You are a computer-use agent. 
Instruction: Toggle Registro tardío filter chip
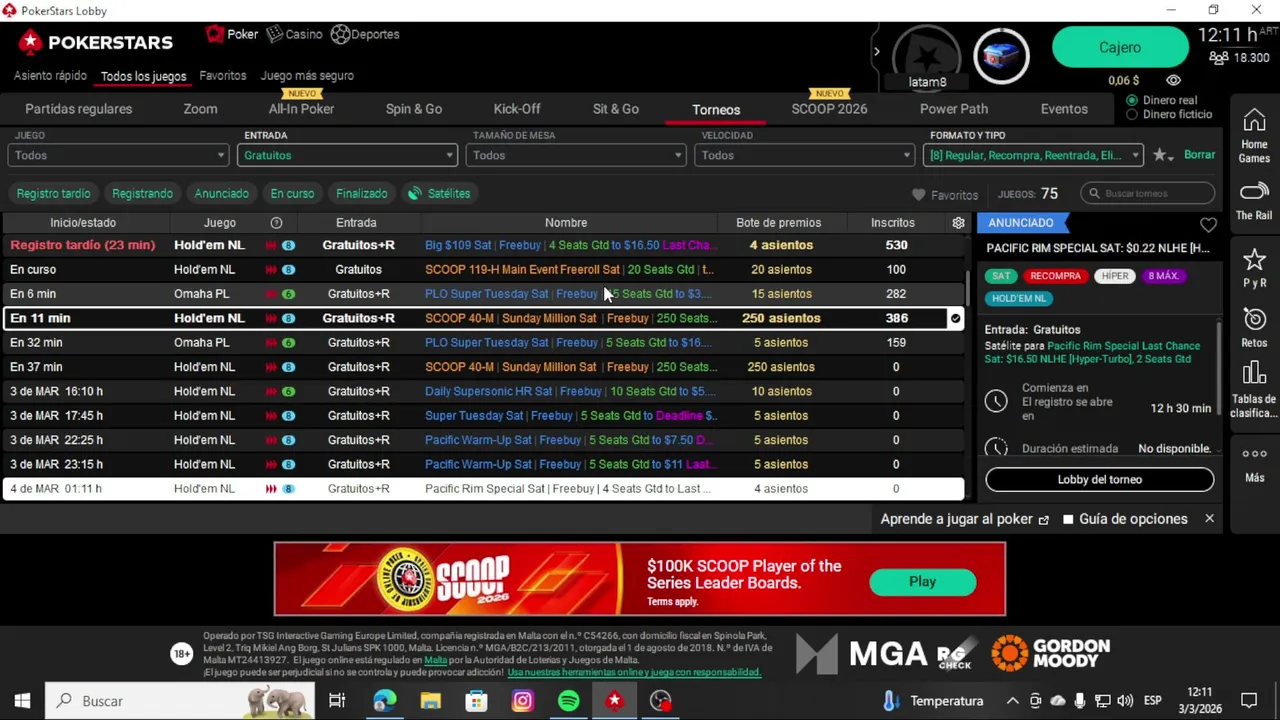53,193
